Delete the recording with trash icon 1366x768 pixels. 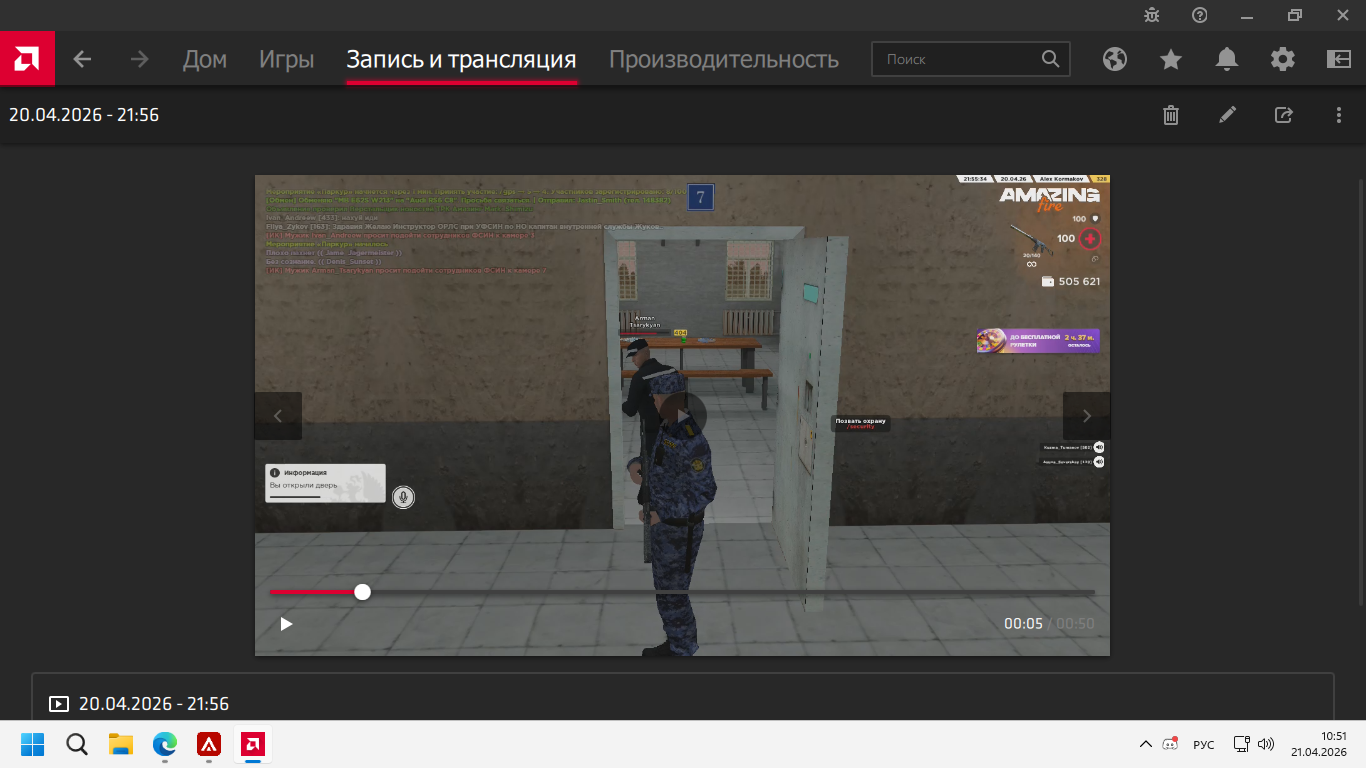[x=1171, y=115]
